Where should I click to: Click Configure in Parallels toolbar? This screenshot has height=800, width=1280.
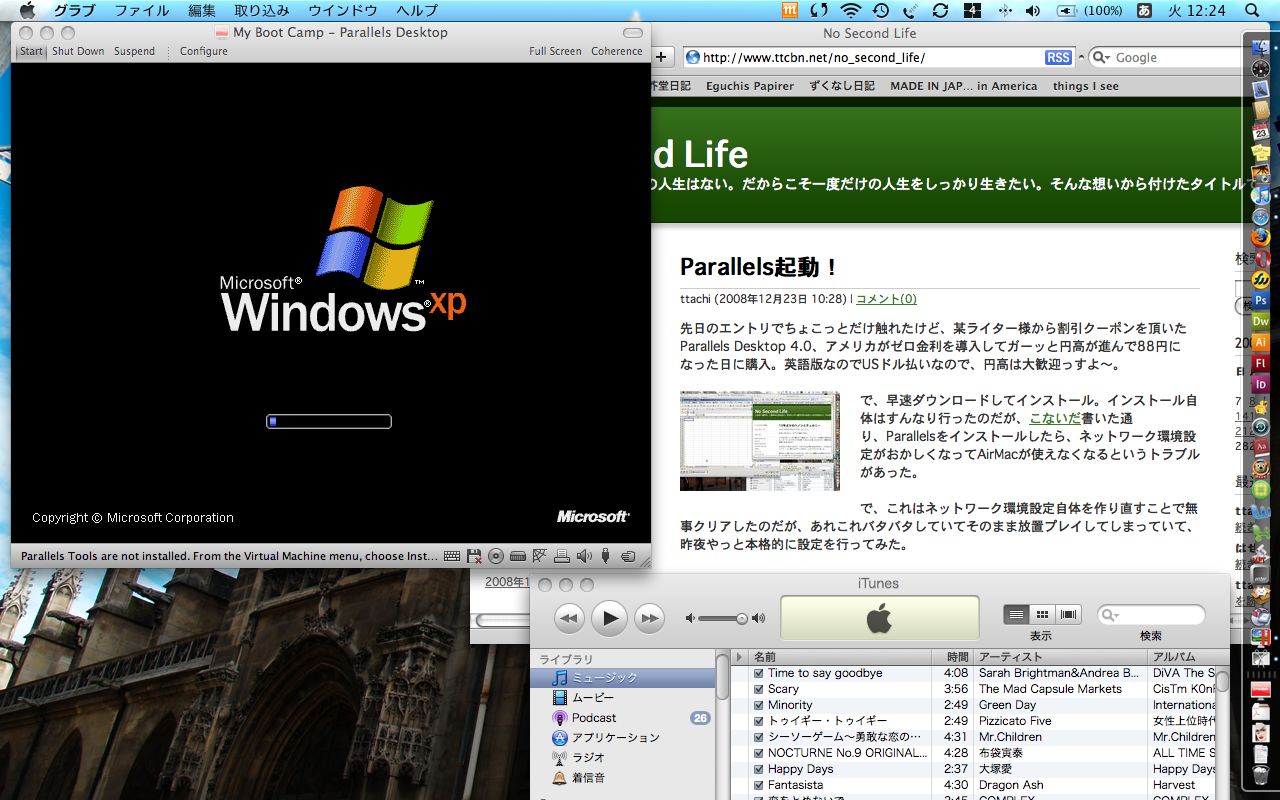pyautogui.click(x=204, y=51)
